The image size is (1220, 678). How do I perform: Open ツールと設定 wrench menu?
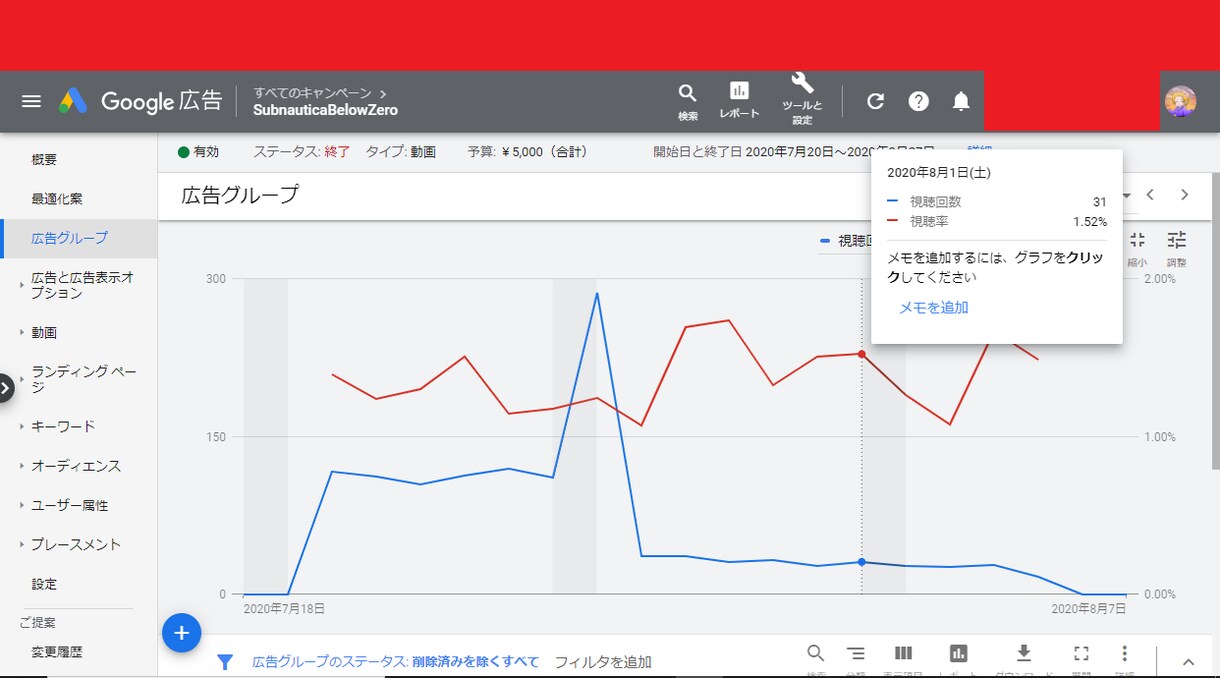pos(802,98)
